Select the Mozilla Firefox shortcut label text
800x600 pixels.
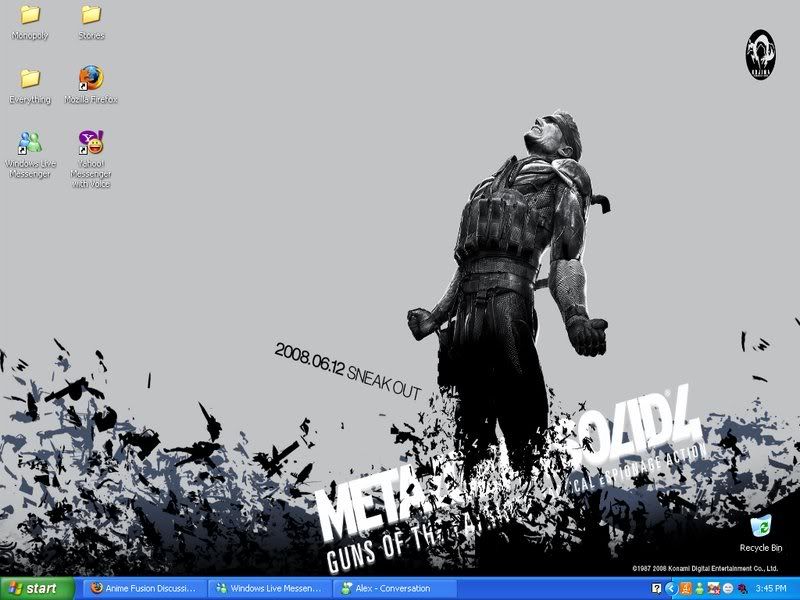[91, 98]
